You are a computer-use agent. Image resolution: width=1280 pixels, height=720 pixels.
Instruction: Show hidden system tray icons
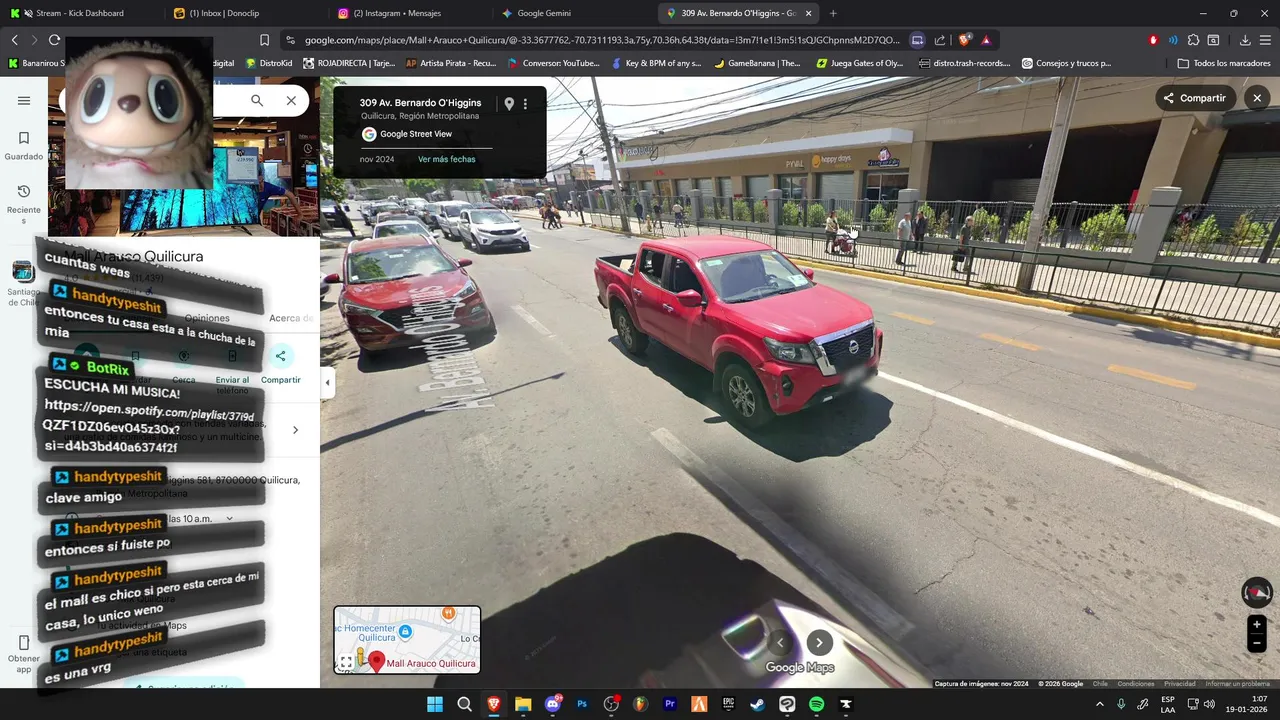click(x=1100, y=704)
